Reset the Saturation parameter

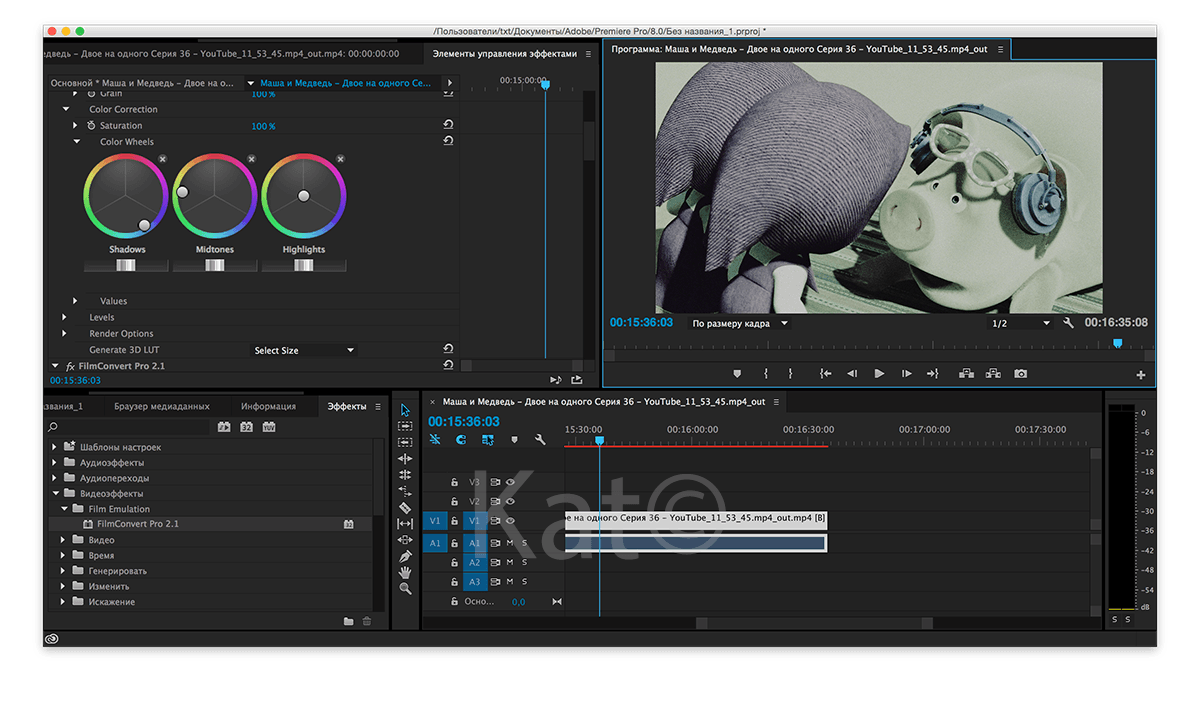tap(448, 126)
